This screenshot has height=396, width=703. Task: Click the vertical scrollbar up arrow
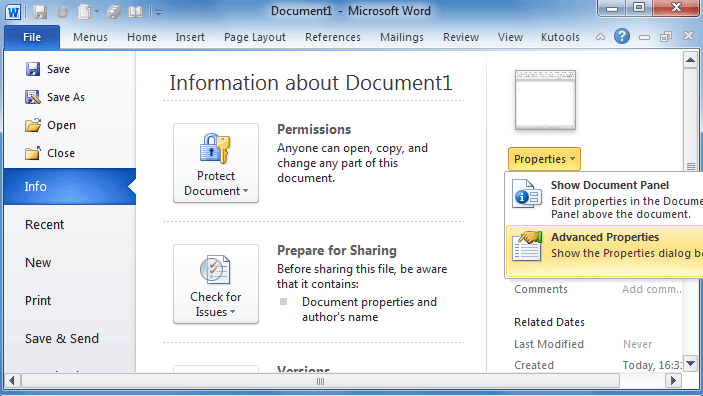[690, 60]
